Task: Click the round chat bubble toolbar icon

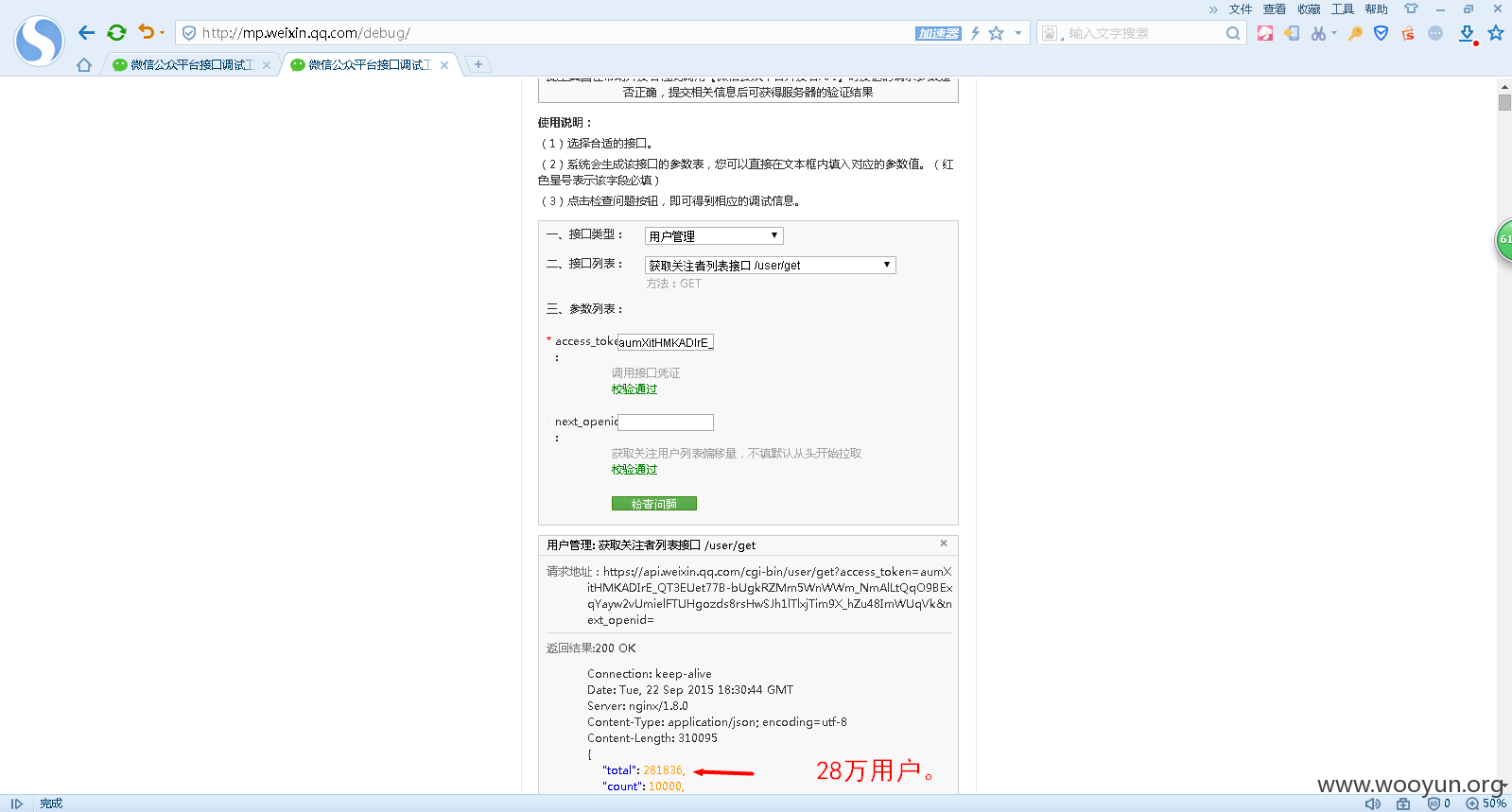Action: tap(1435, 33)
